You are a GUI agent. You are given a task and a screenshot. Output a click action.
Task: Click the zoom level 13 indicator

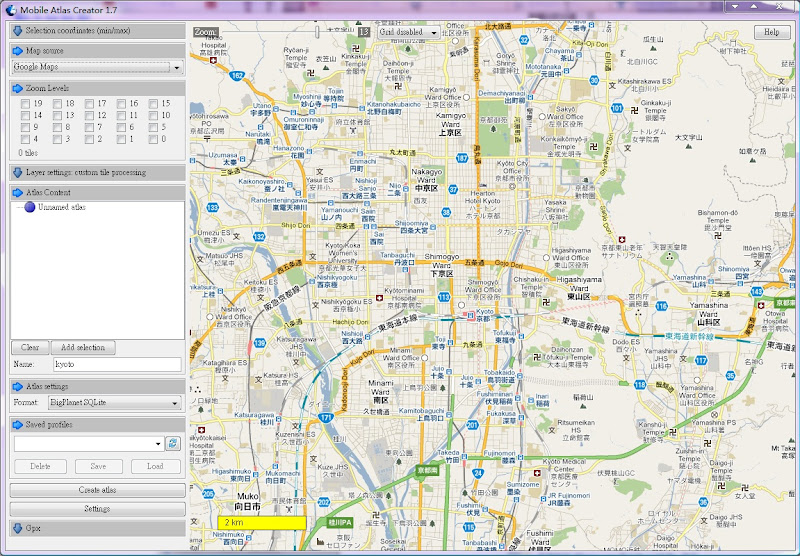click(363, 32)
